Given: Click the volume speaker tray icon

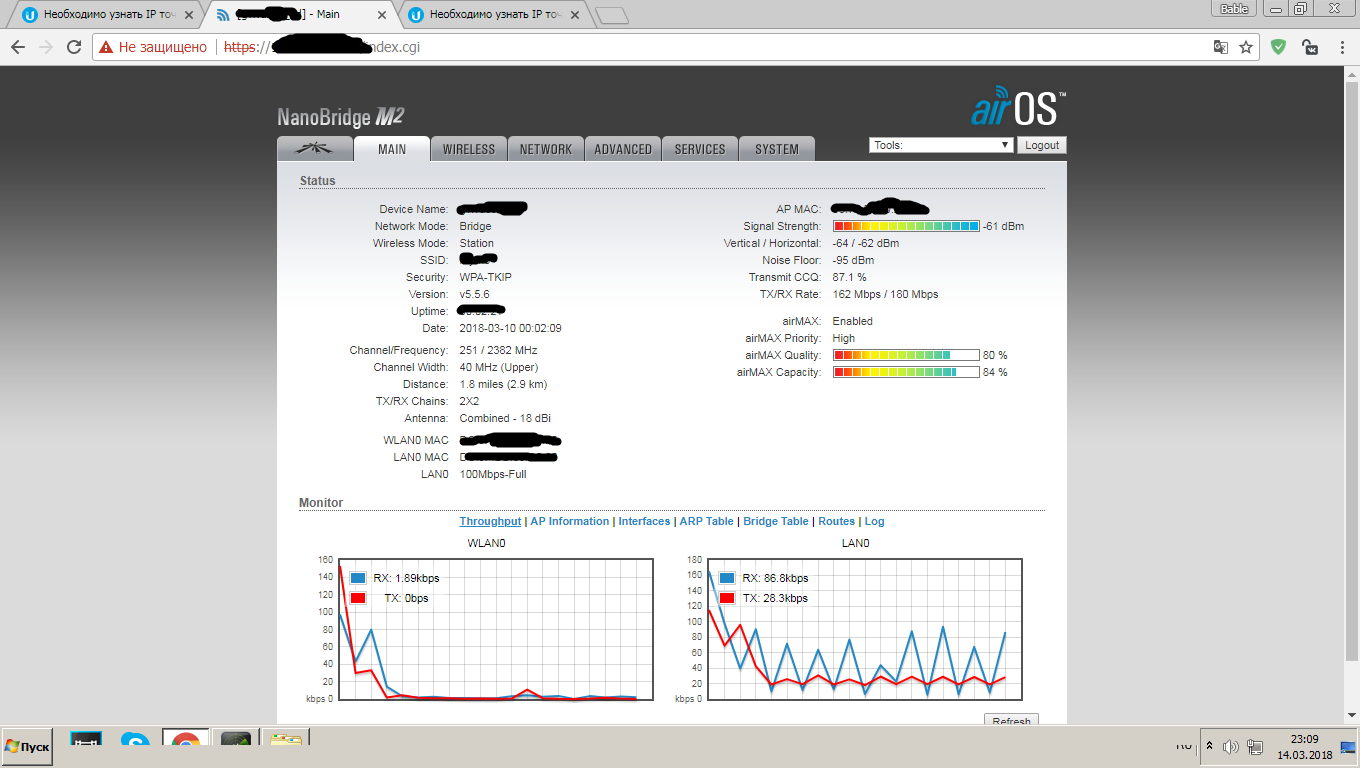Looking at the screenshot, I should (1231, 747).
